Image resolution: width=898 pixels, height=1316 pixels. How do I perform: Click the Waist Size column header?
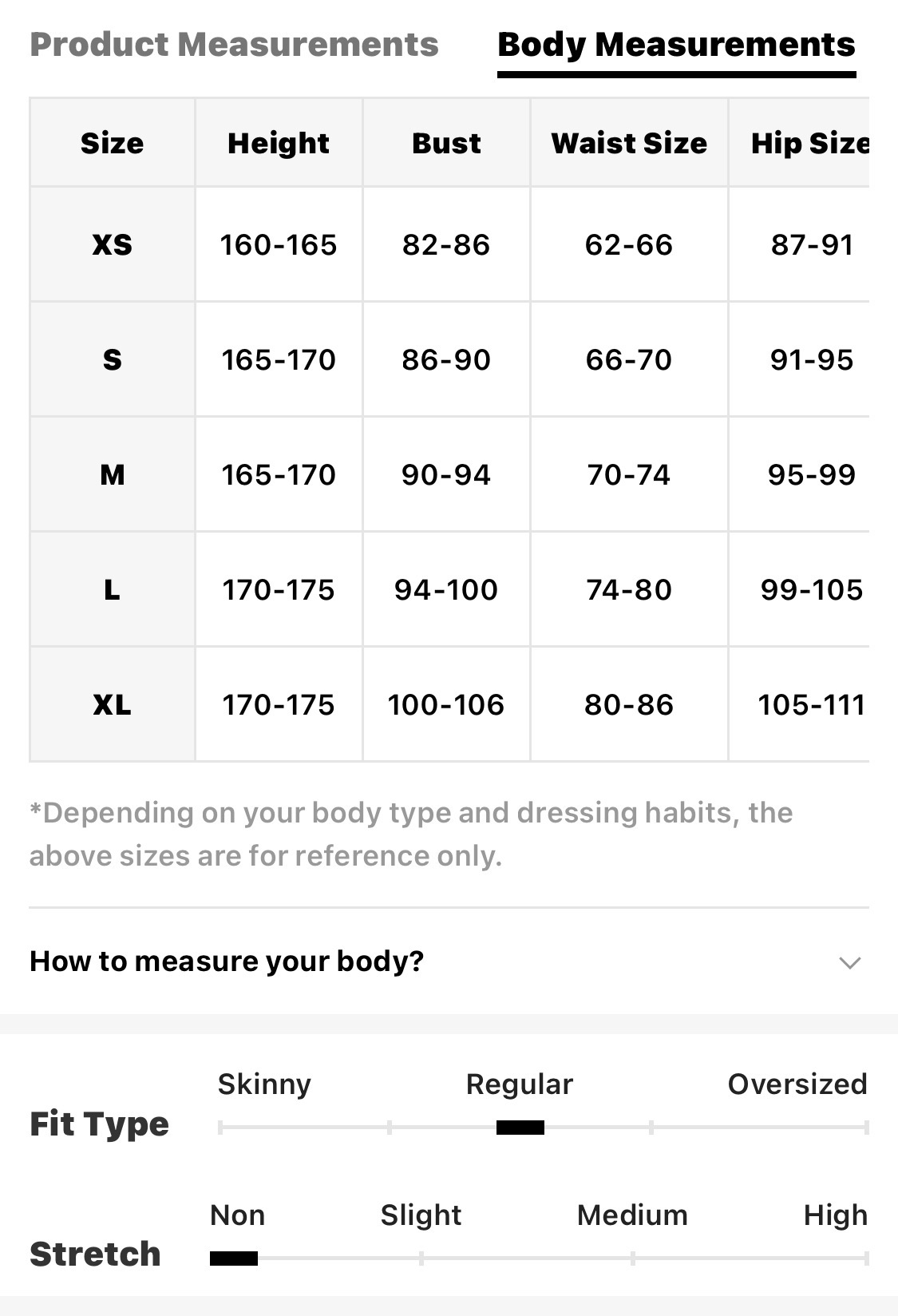[629, 143]
